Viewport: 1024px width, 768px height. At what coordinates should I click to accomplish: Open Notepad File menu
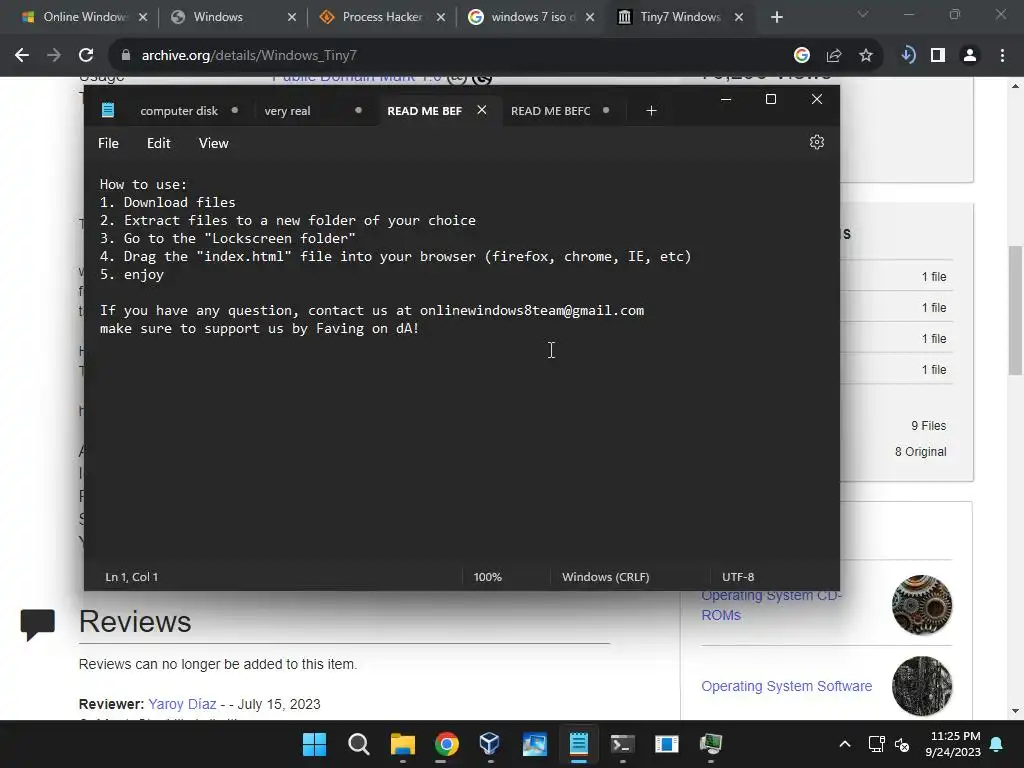[x=108, y=143]
